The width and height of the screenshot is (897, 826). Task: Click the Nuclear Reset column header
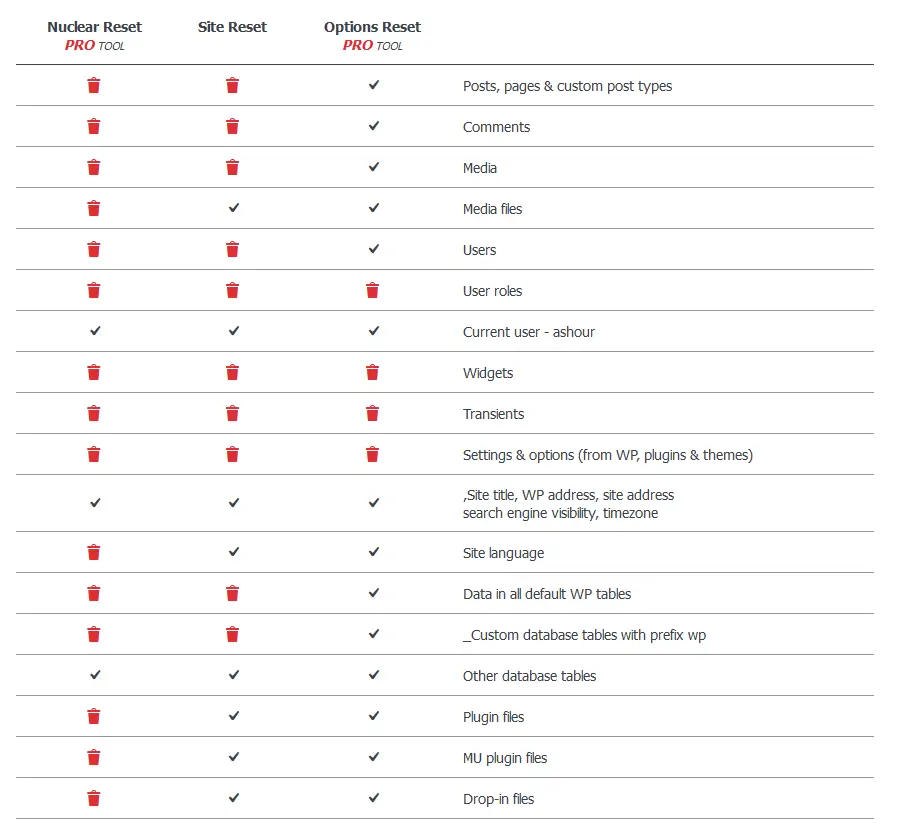point(95,28)
